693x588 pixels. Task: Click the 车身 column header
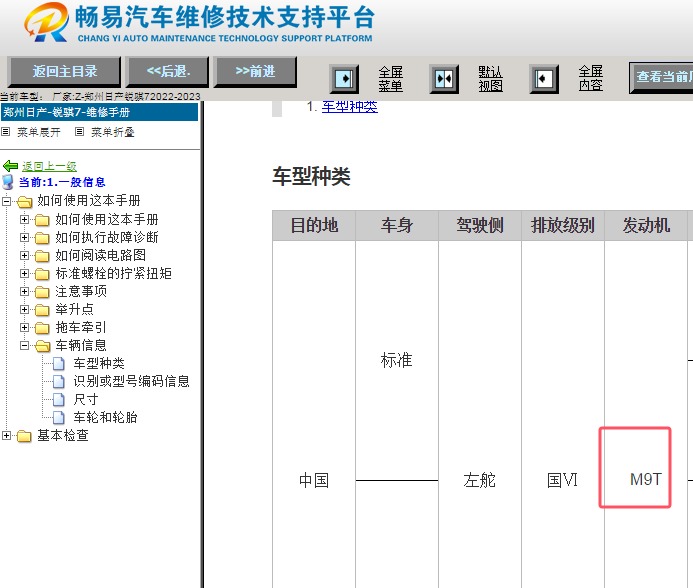point(397,225)
